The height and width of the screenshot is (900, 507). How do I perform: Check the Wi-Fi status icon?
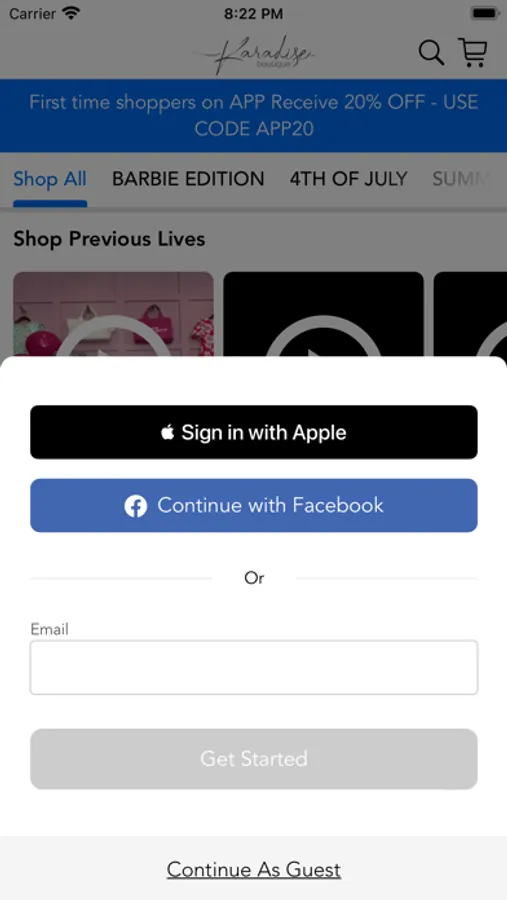[x=71, y=13]
